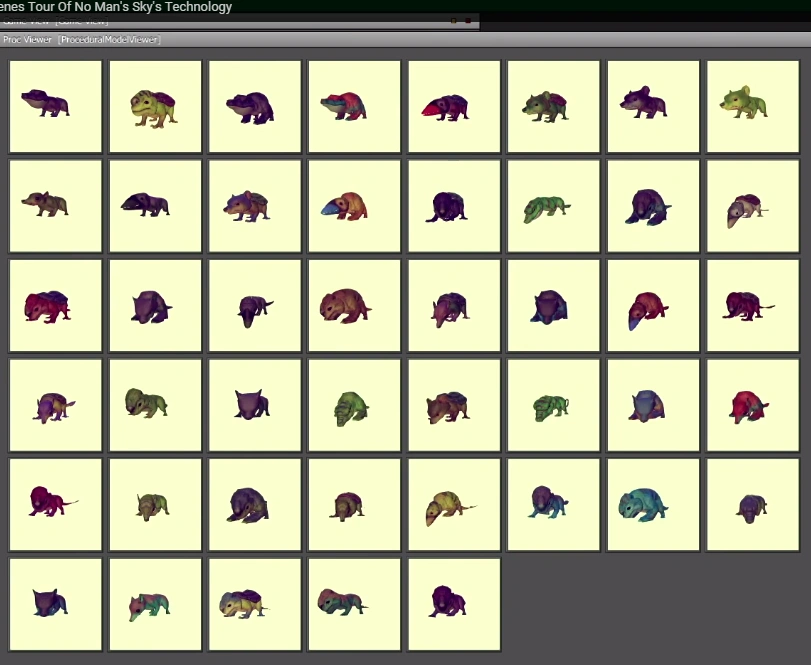
Task: Select the large brown bear-like creature
Action: (354, 306)
